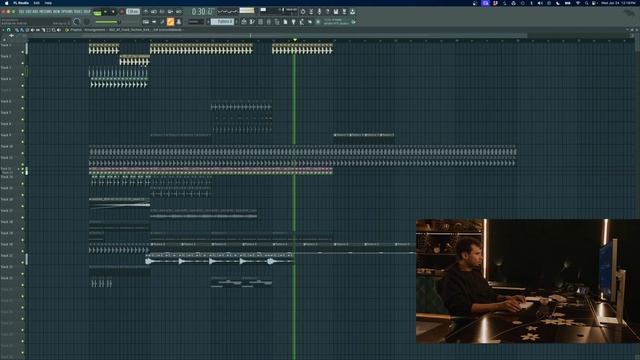Mute Track 1 using its green dot
Image resolution: width=640 pixels, height=360 pixels.
click(x=22, y=52)
